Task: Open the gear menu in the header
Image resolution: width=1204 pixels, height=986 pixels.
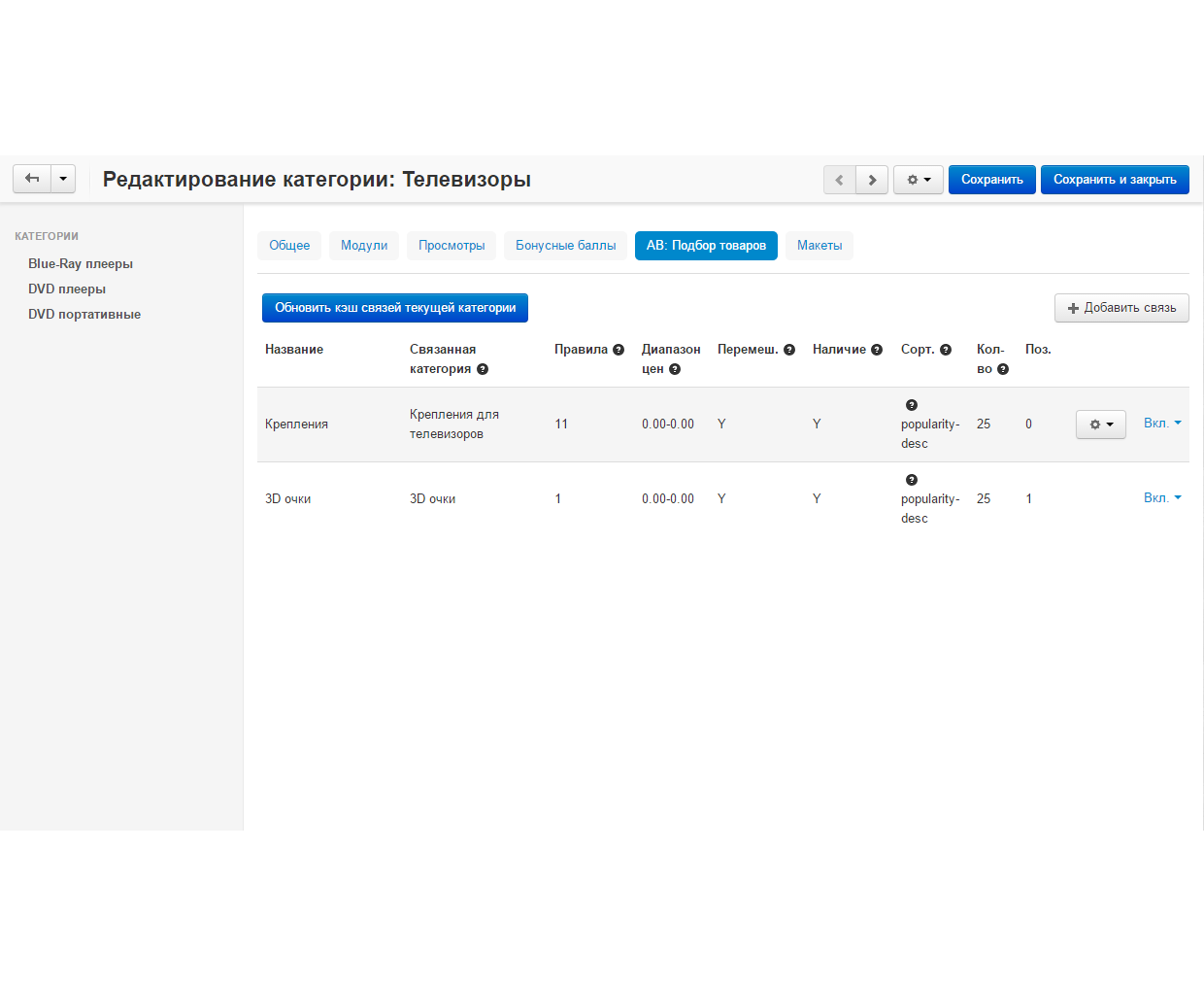Action: (918, 180)
